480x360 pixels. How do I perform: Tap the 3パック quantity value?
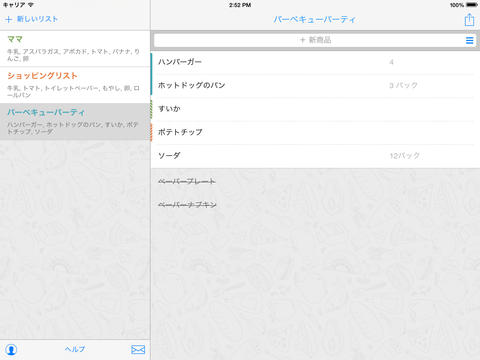[x=403, y=85]
